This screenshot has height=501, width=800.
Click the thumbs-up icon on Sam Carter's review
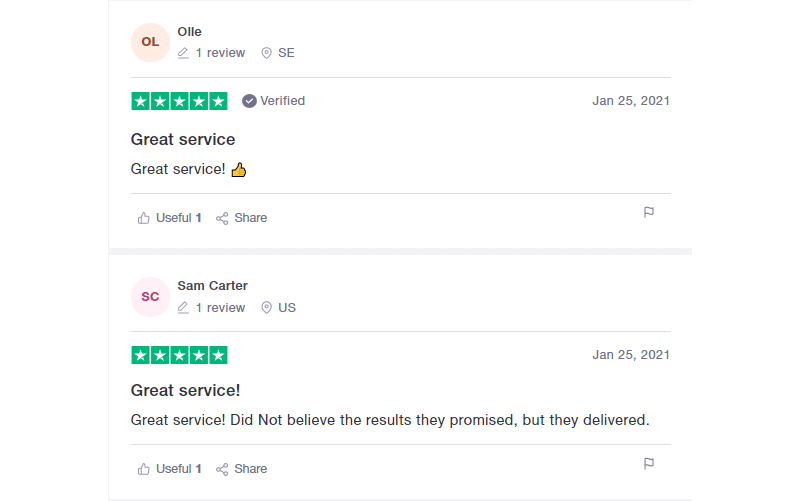point(143,469)
